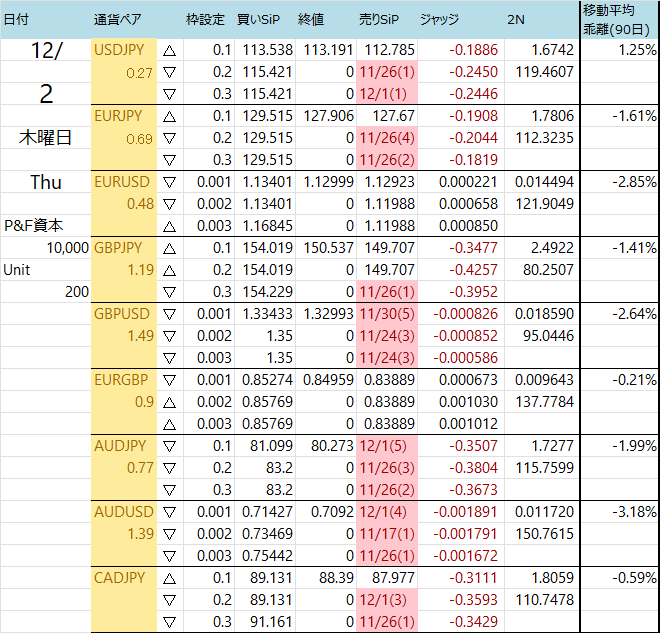
Task: Select the deviation value -3.18%
Action: coord(620,512)
